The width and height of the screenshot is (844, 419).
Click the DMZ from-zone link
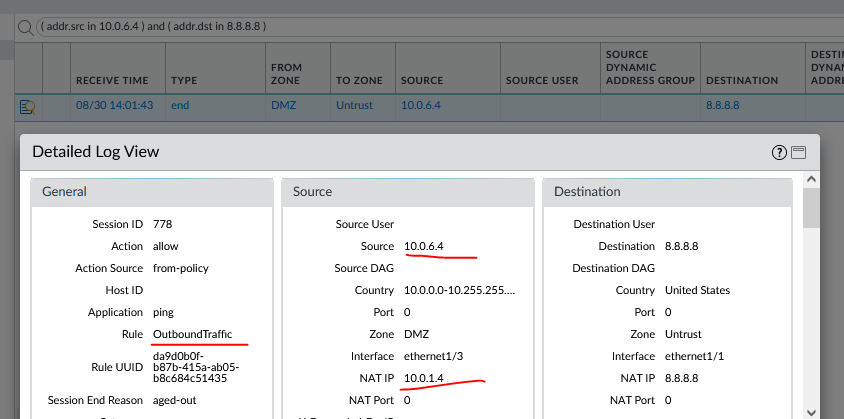(x=284, y=104)
